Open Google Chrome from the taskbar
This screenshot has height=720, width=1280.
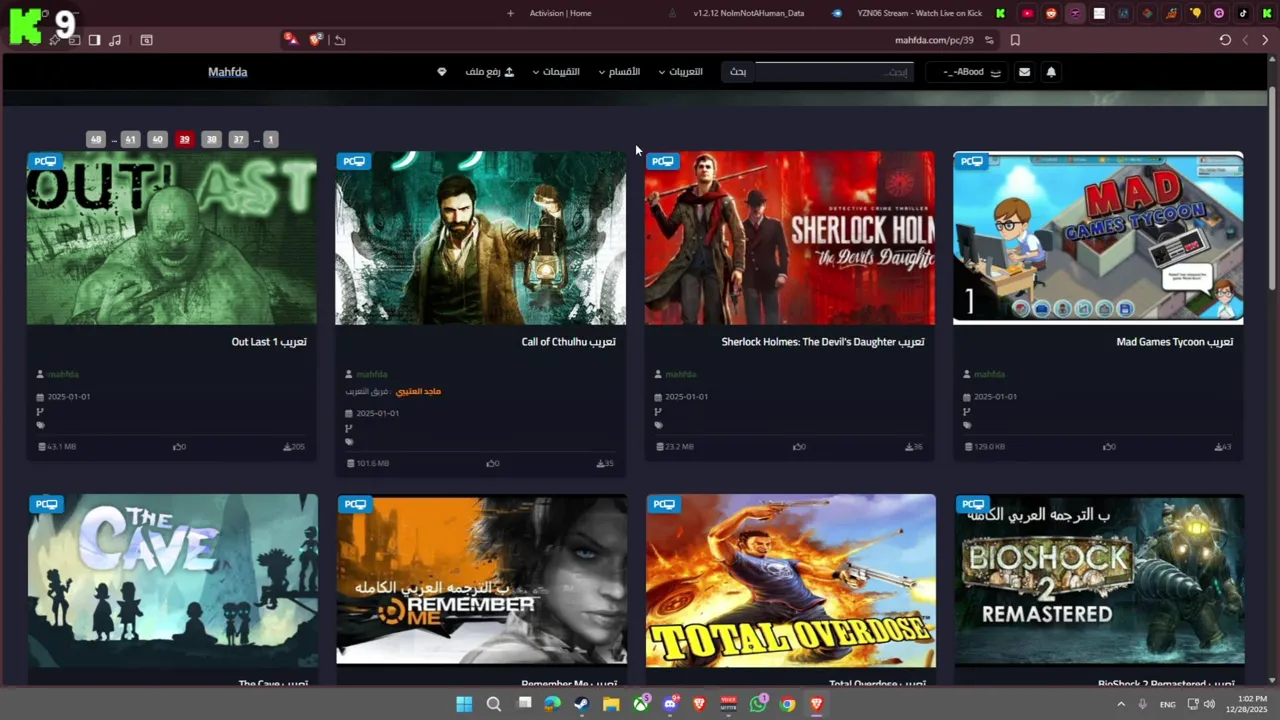coord(788,704)
